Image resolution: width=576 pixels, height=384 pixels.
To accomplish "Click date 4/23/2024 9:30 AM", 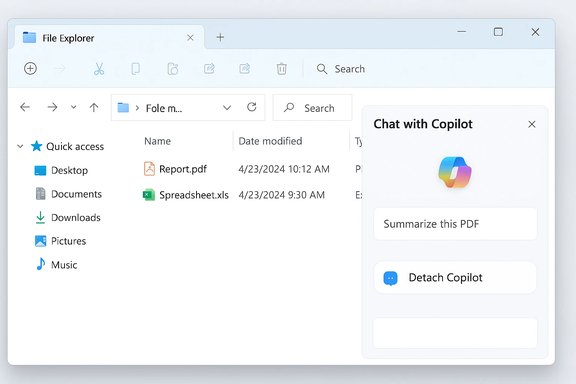I will [x=281, y=195].
